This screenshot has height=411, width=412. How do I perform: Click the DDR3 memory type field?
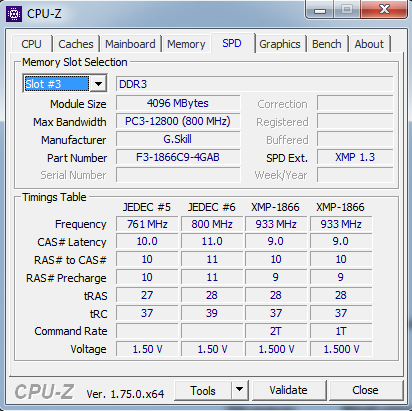(255, 84)
